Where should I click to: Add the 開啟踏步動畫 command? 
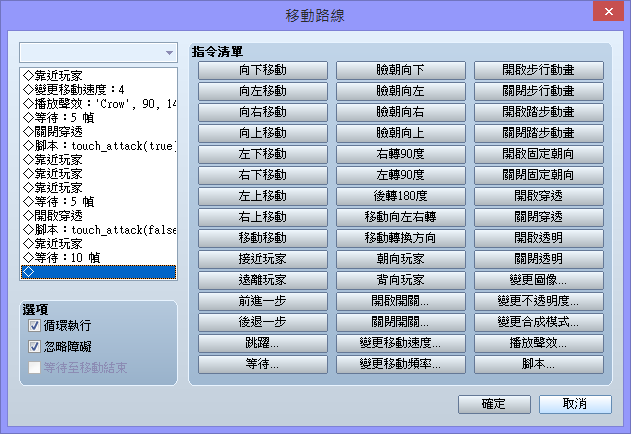click(538, 112)
